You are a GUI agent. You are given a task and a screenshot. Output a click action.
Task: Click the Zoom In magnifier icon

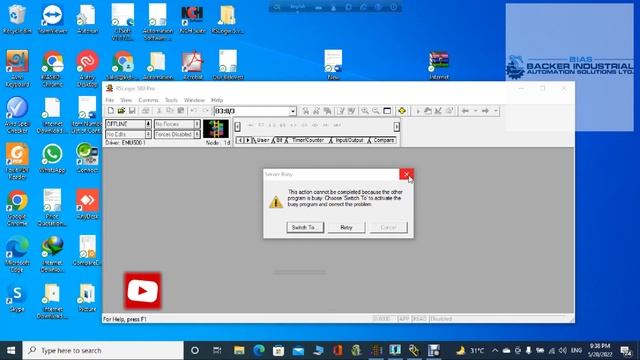point(365,111)
